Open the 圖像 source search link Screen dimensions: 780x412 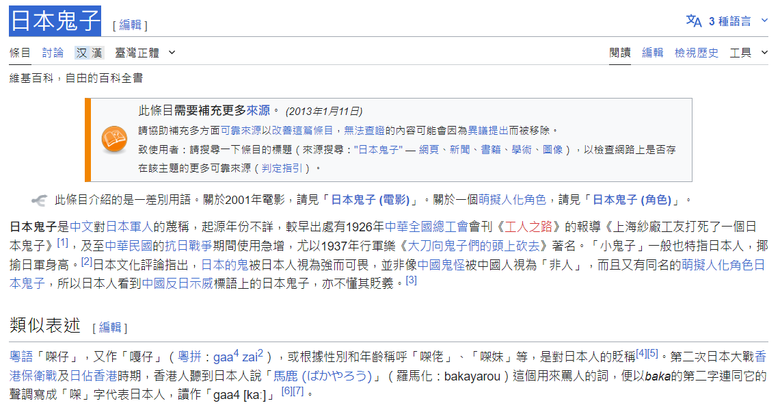tap(552, 150)
